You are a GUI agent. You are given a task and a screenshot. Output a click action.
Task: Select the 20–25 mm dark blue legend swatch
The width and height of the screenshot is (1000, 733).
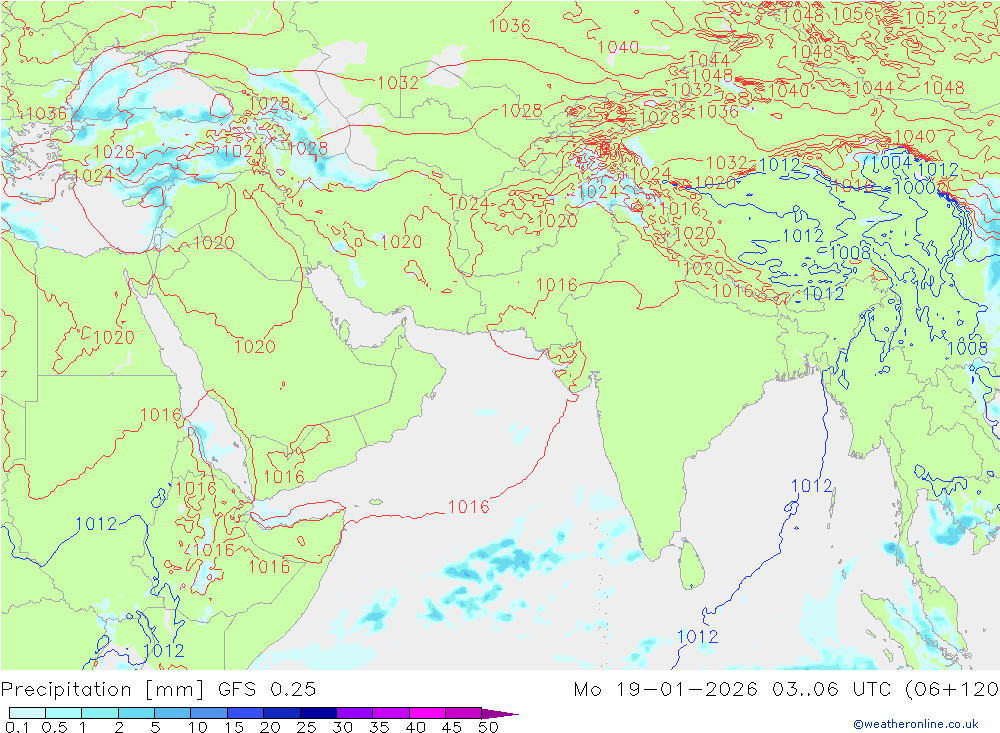pos(282,713)
